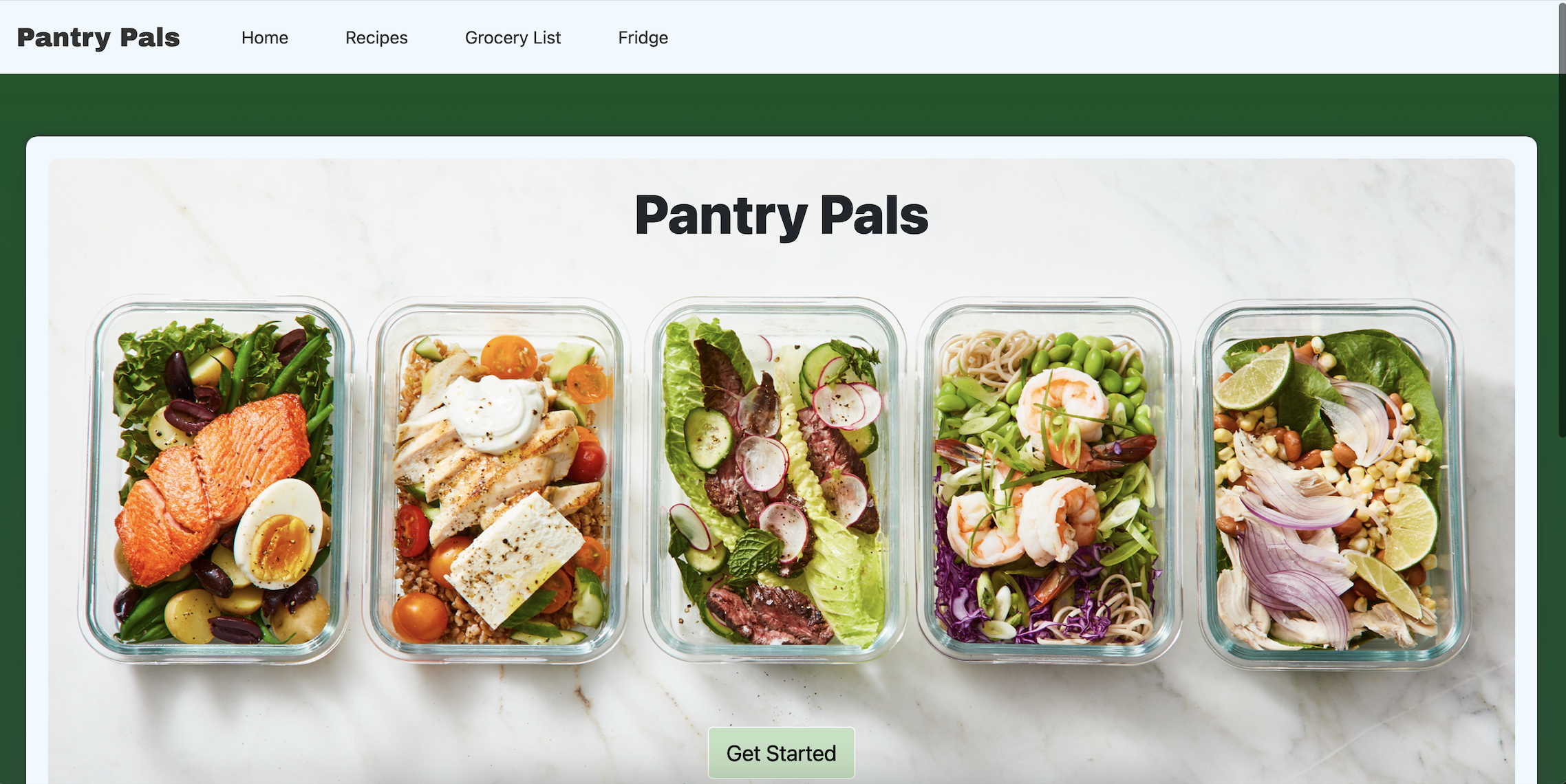1566x784 pixels.
Task: Select the steak and lettuce container
Action: click(775, 480)
